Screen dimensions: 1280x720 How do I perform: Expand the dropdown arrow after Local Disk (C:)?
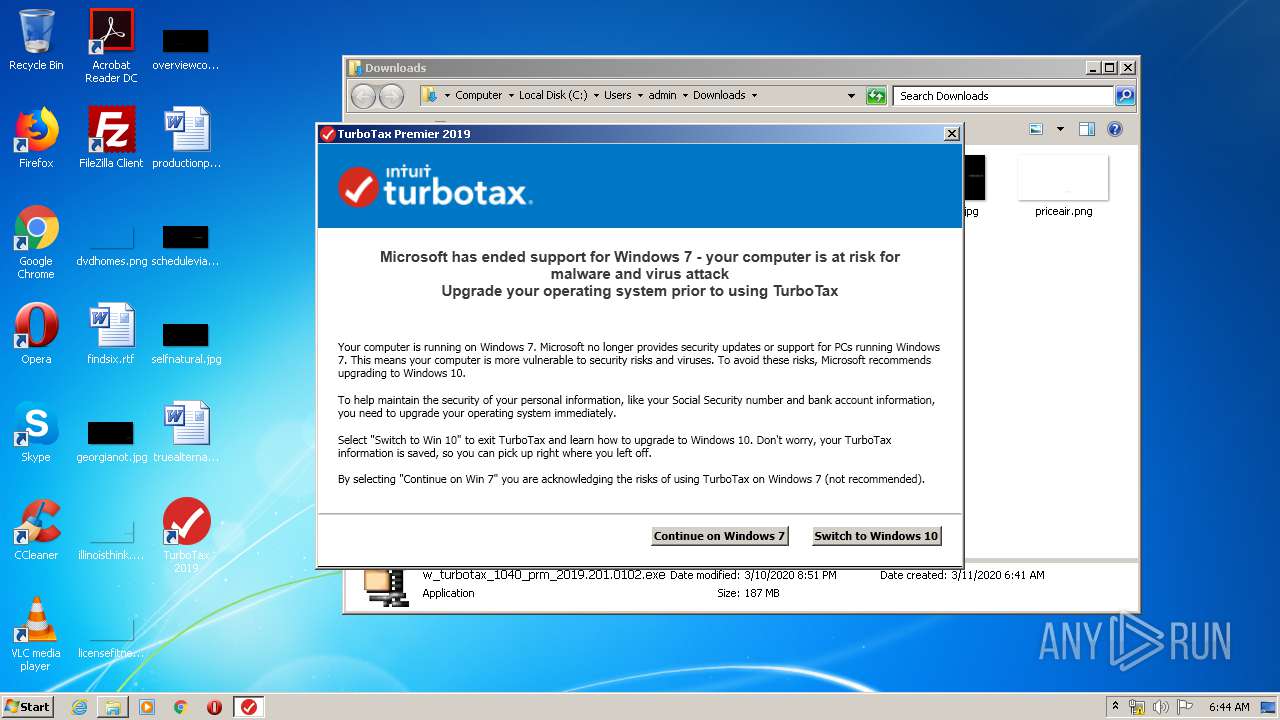coord(596,96)
